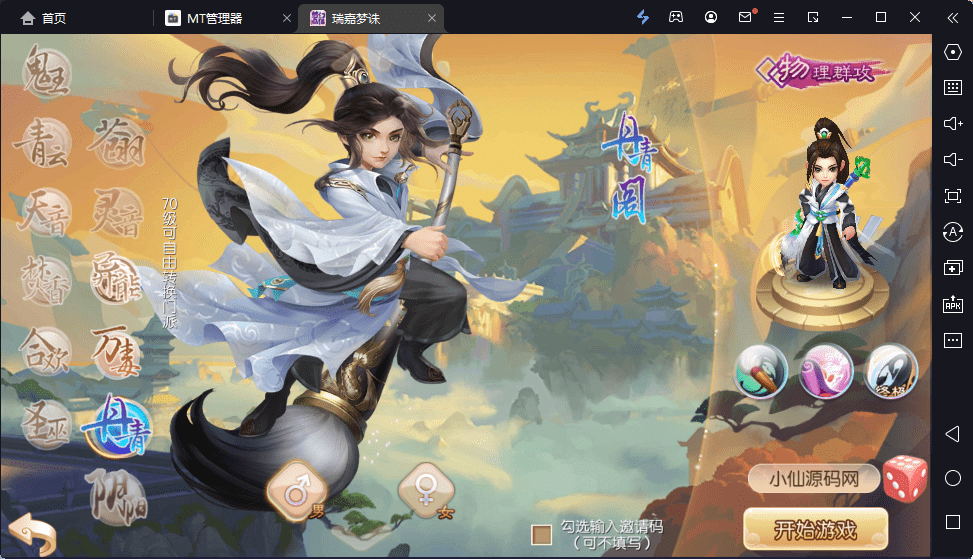Screen dimensions: 973x559
Task: Pick the 焚香 faction icon
Action: pos(45,282)
